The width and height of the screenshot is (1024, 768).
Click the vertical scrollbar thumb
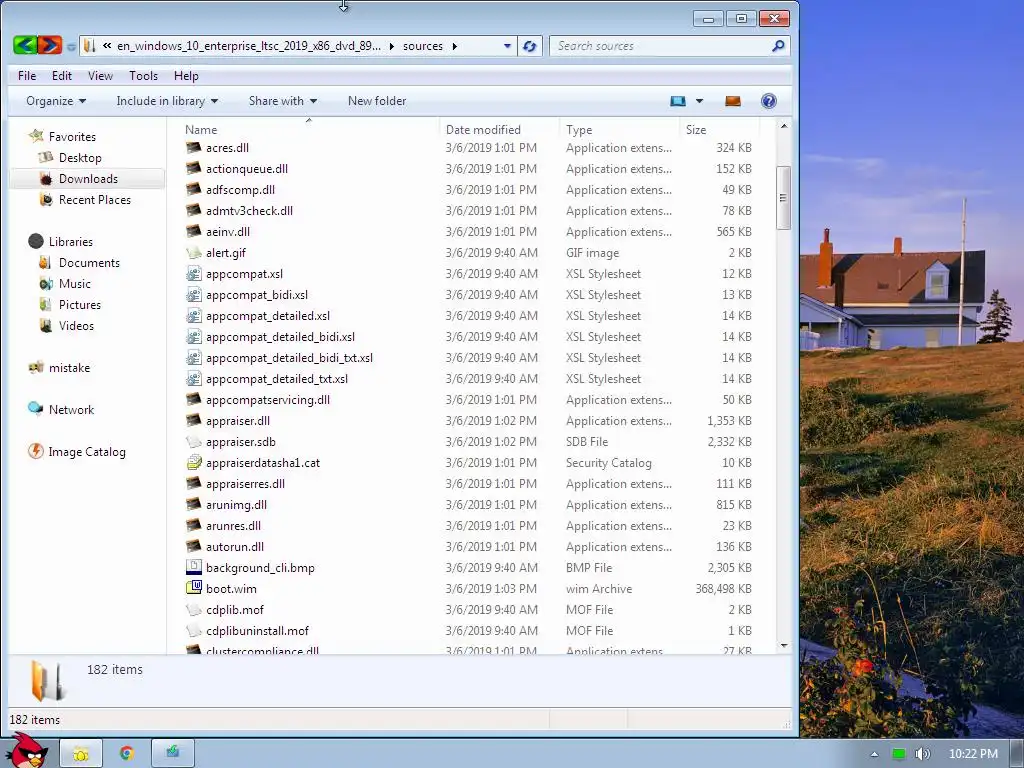pos(784,198)
